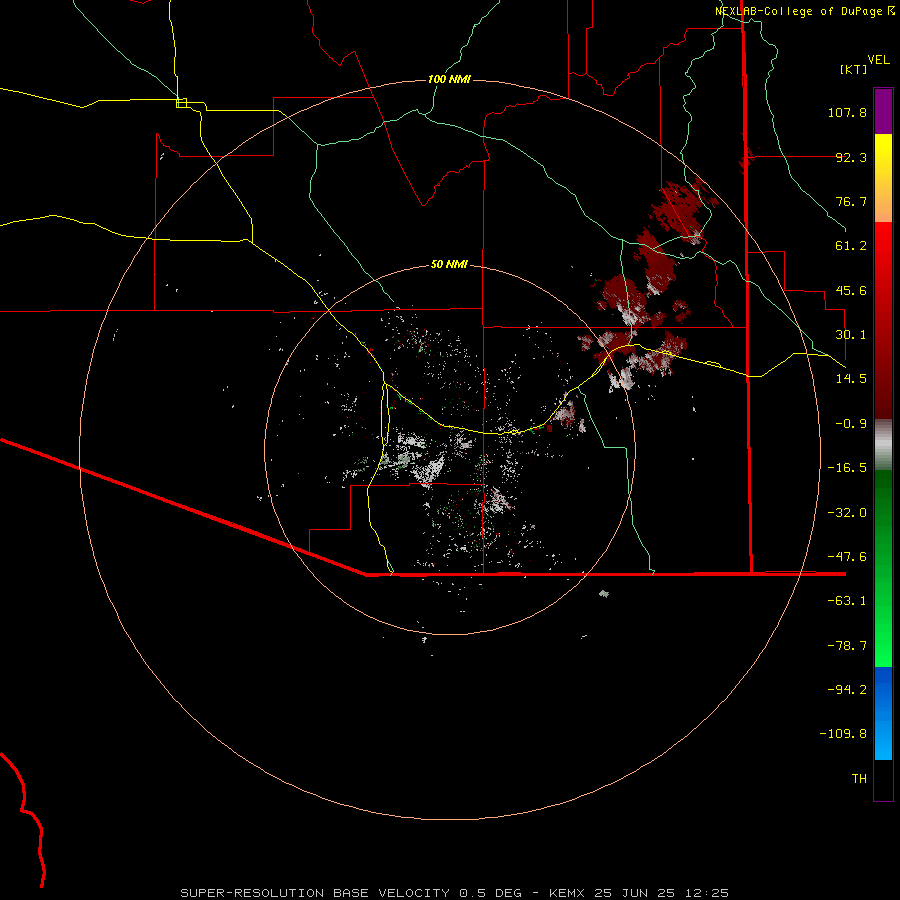The width and height of the screenshot is (900, 900).
Task: Pick the blue segment of the color bar
Action: (883, 713)
